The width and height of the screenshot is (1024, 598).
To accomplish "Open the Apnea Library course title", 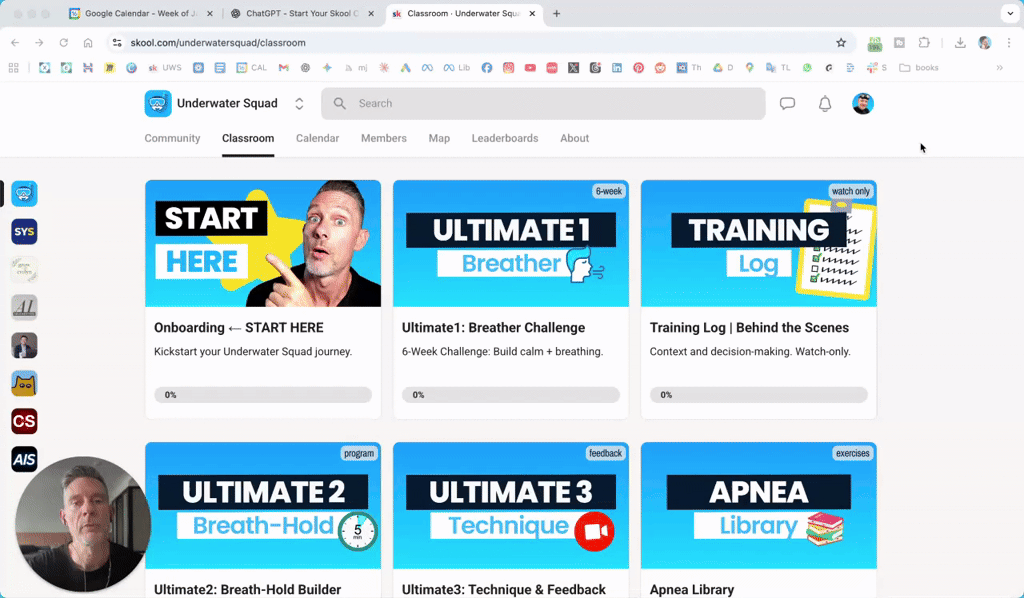I will coord(692,590).
